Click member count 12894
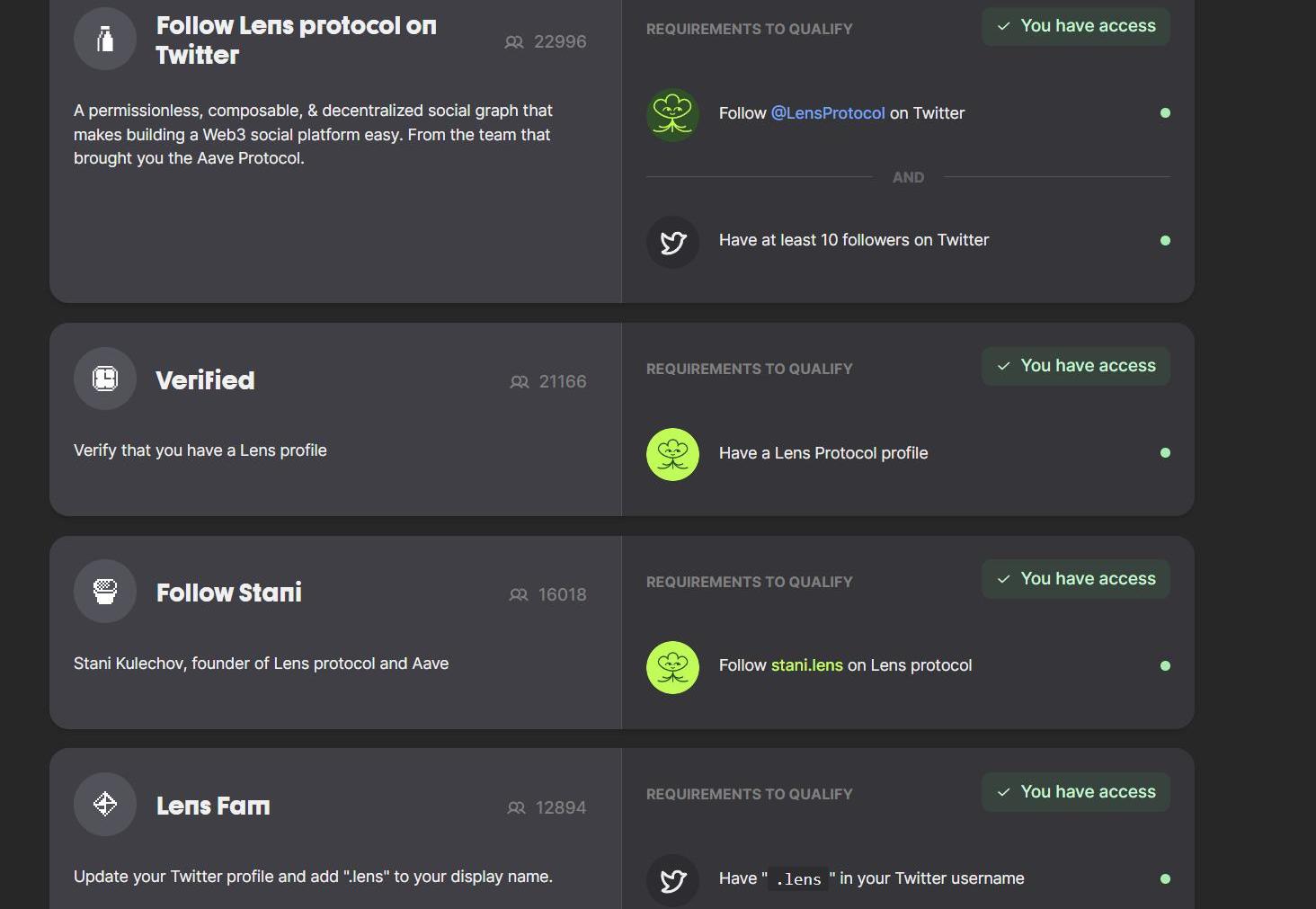Viewport: 1316px width, 909px height. coord(561,808)
